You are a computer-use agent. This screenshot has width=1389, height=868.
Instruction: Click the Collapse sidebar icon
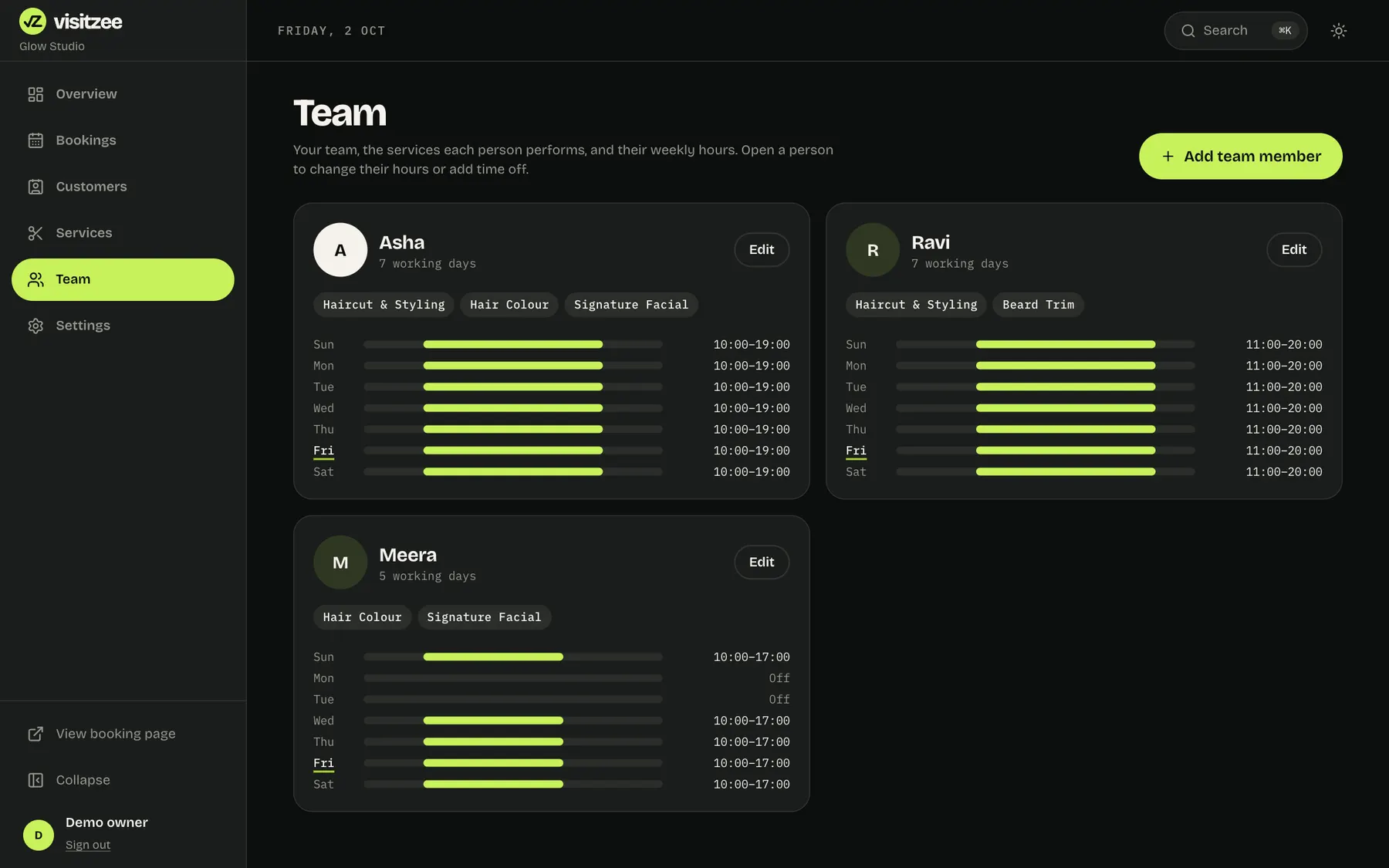point(35,780)
